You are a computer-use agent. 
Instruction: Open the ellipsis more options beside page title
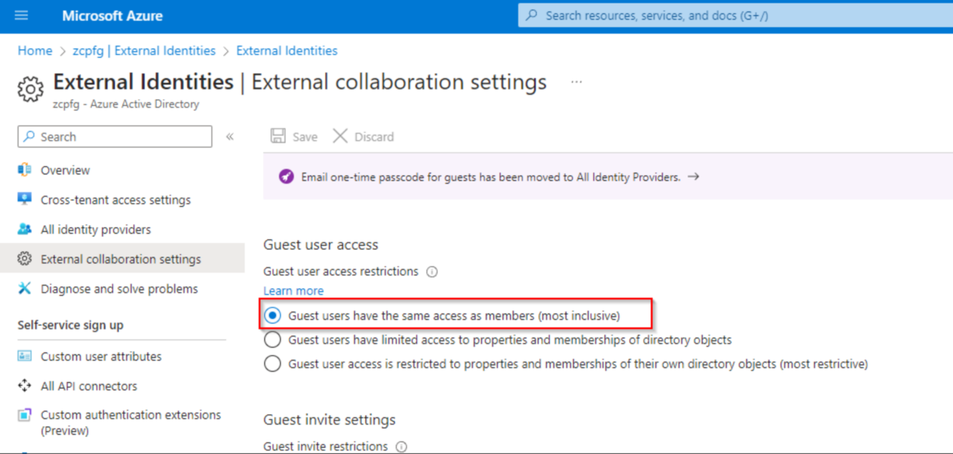point(576,82)
